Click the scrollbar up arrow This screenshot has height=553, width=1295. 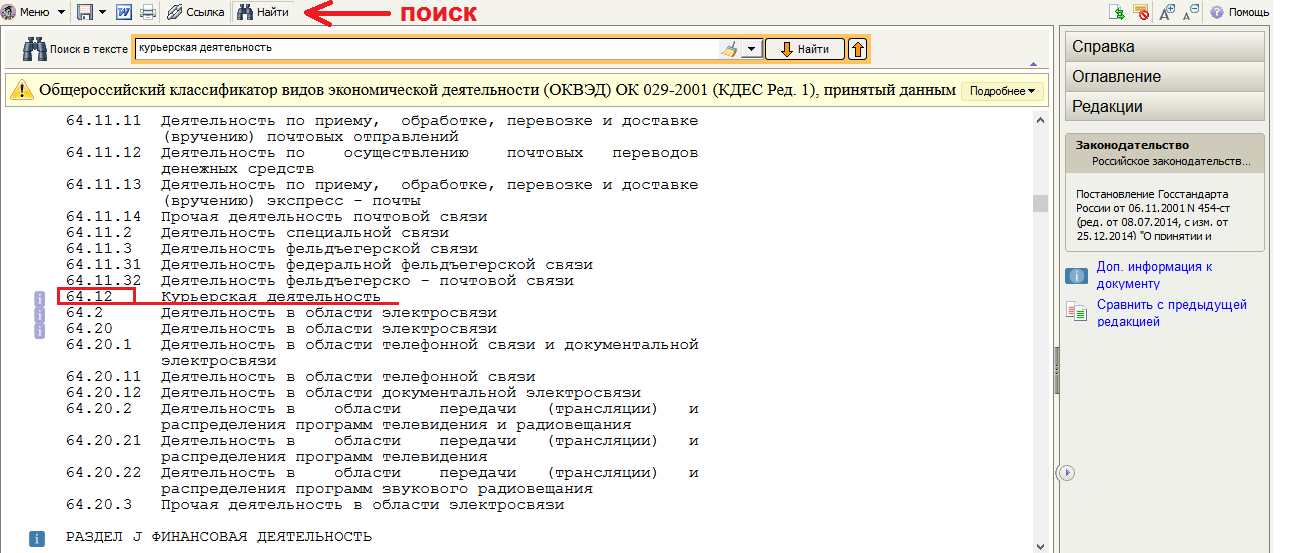1040,118
